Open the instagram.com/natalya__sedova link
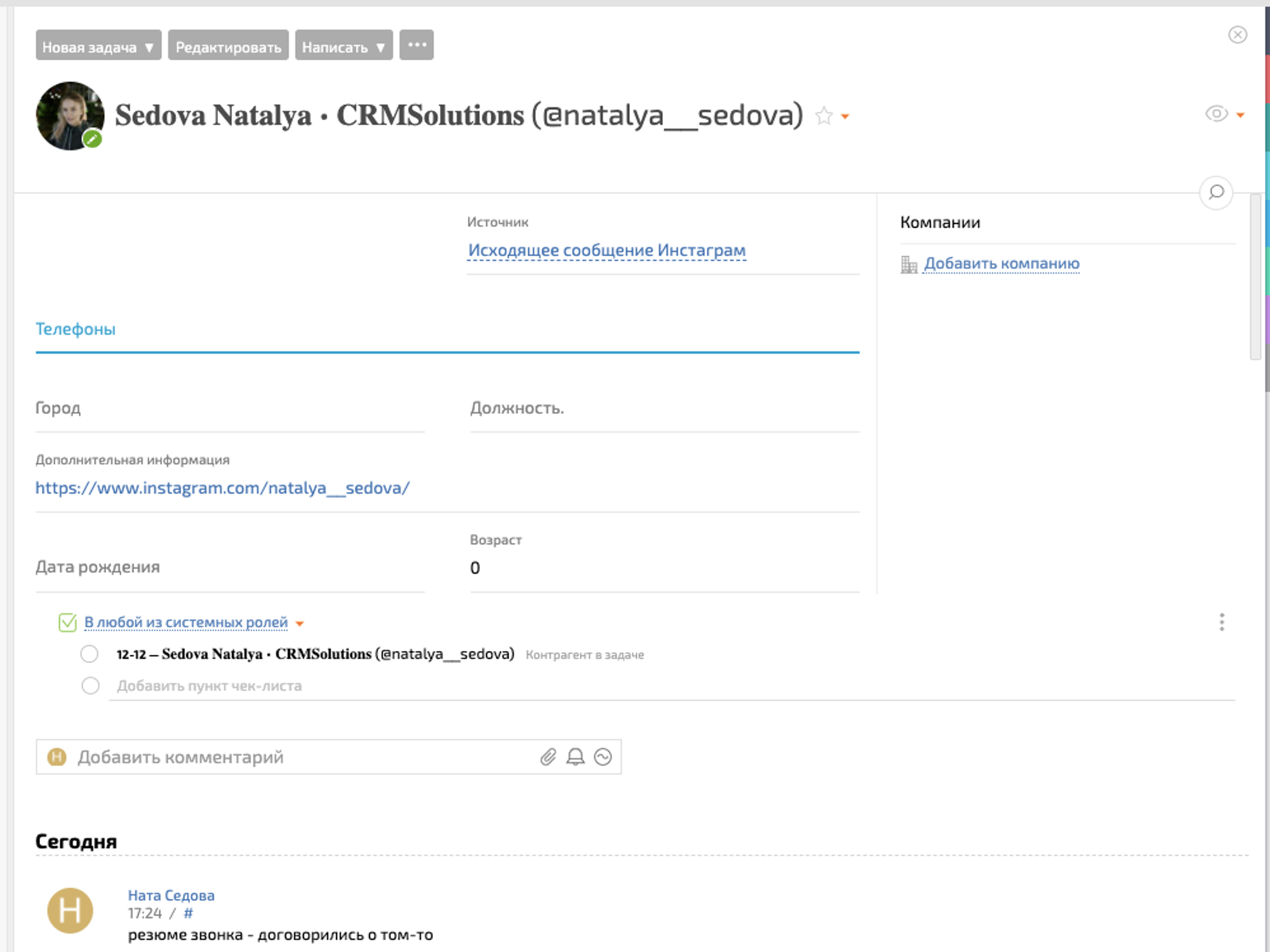Image resolution: width=1270 pixels, height=952 pixels. pyautogui.click(x=222, y=488)
